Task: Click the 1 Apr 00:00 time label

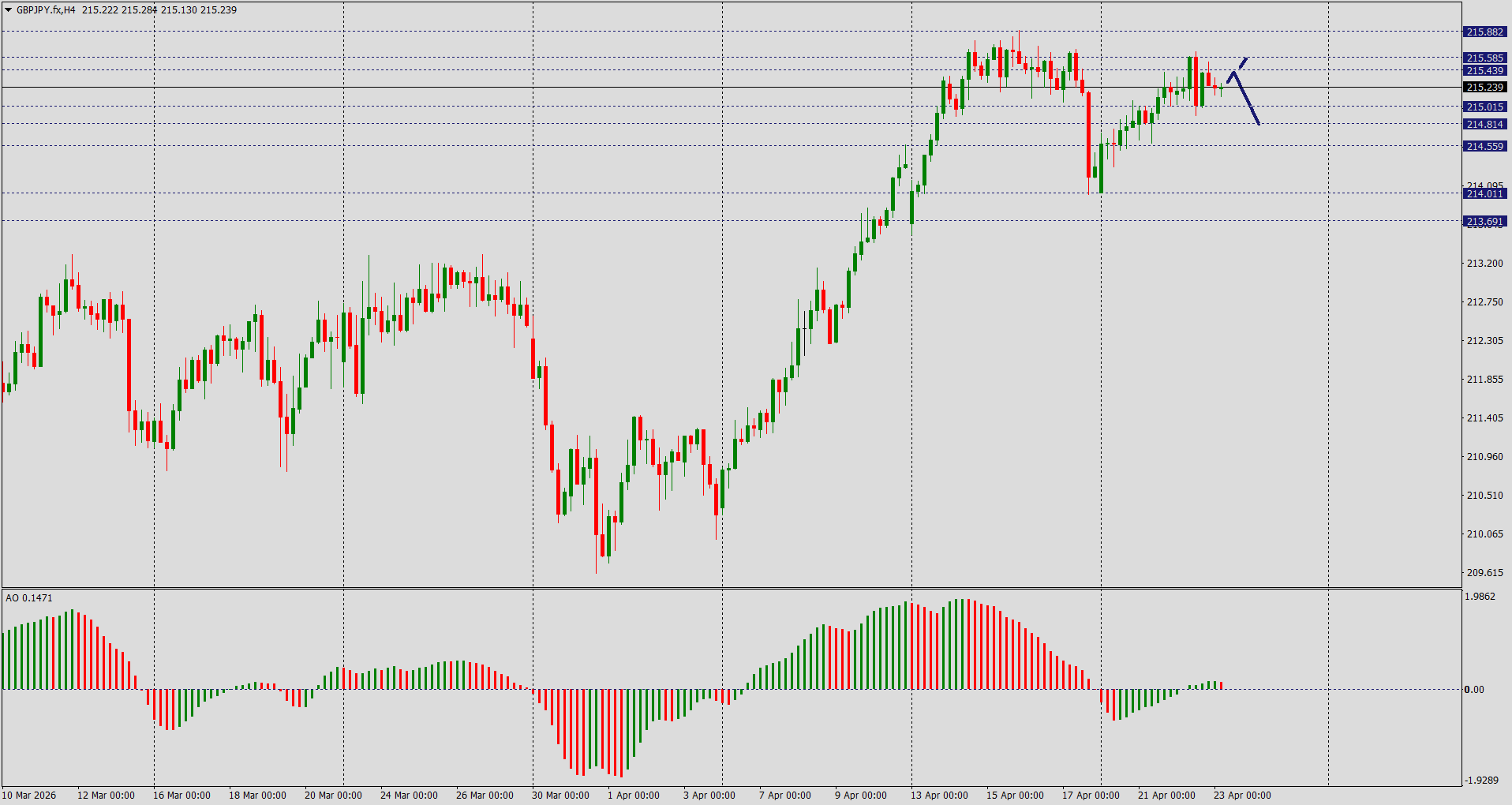Action: [x=634, y=796]
